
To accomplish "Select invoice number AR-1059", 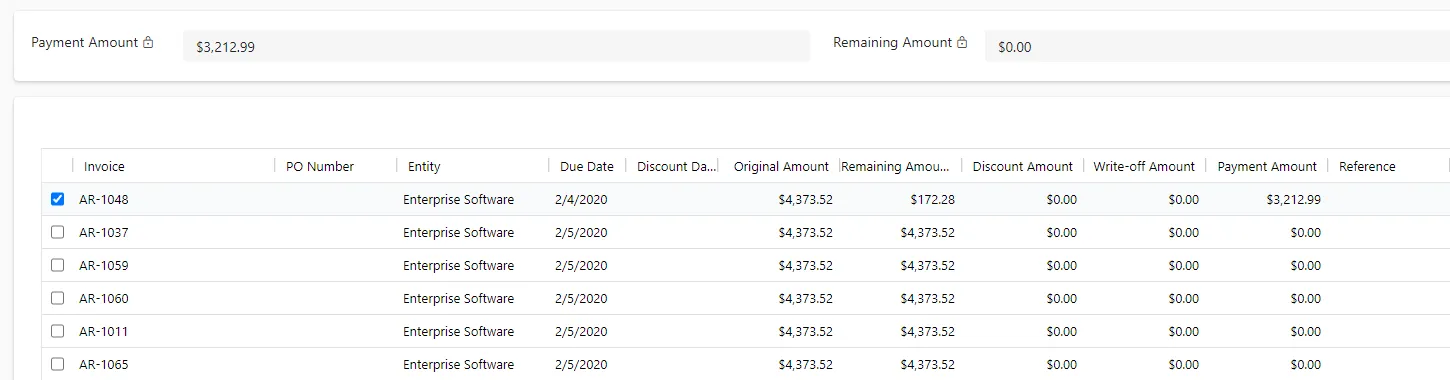I will [x=104, y=265].
